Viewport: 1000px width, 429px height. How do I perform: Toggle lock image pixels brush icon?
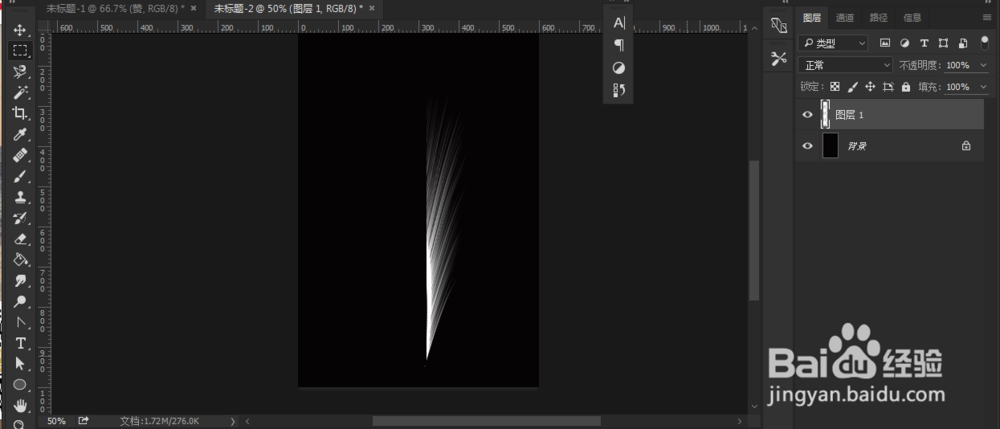coord(853,87)
